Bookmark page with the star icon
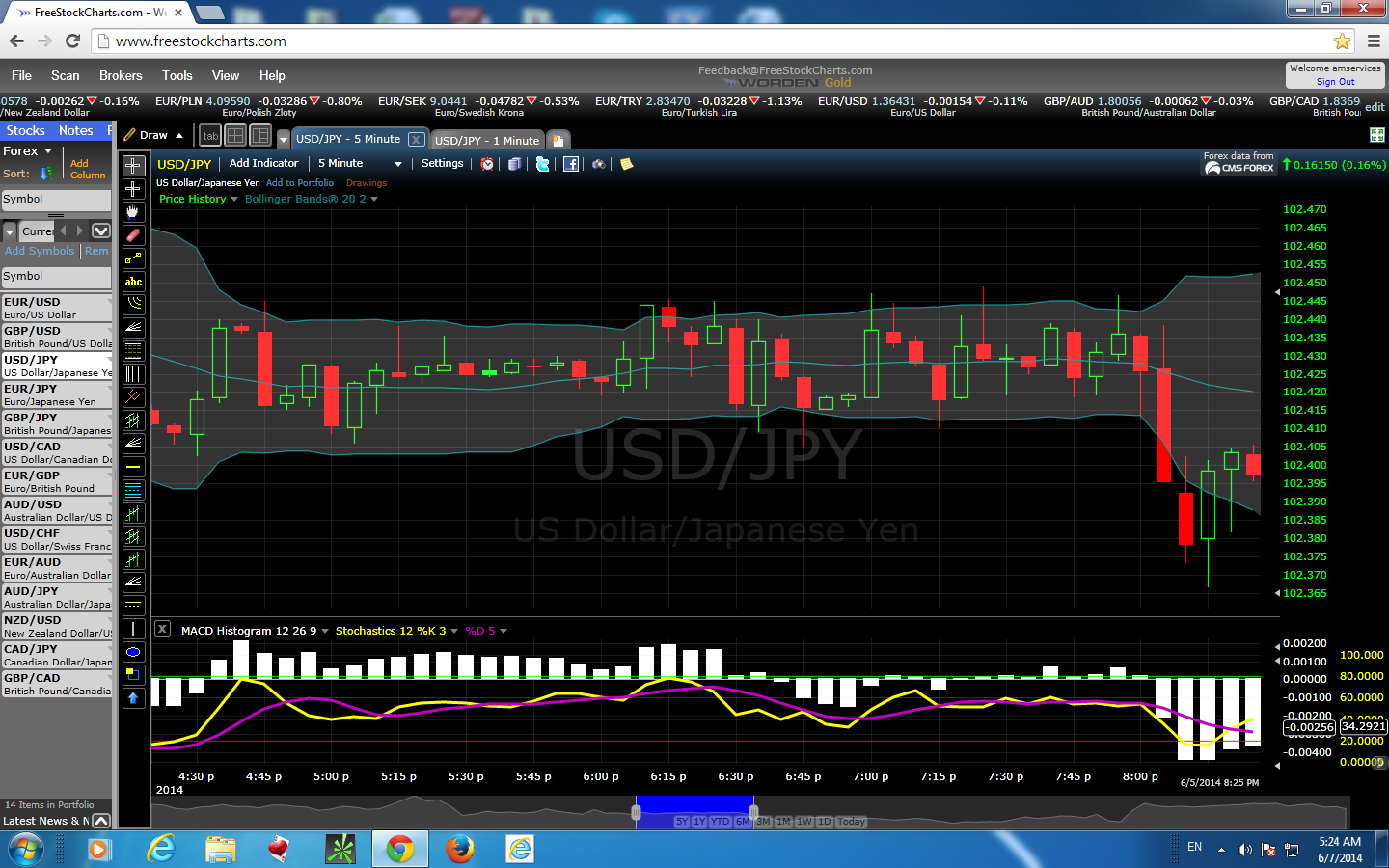The width and height of the screenshot is (1389, 868). 1342,41
